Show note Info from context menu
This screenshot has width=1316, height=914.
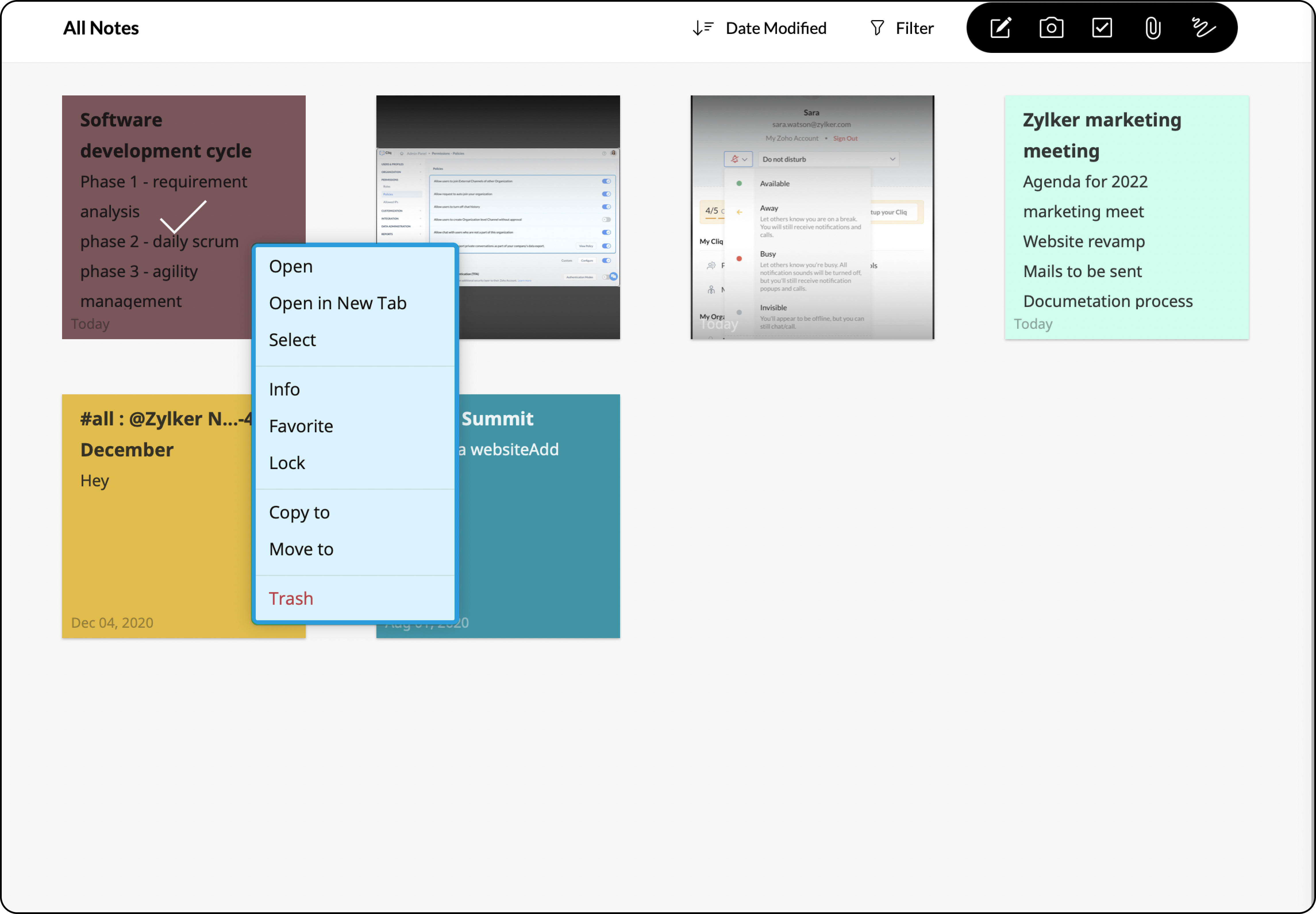coord(284,389)
